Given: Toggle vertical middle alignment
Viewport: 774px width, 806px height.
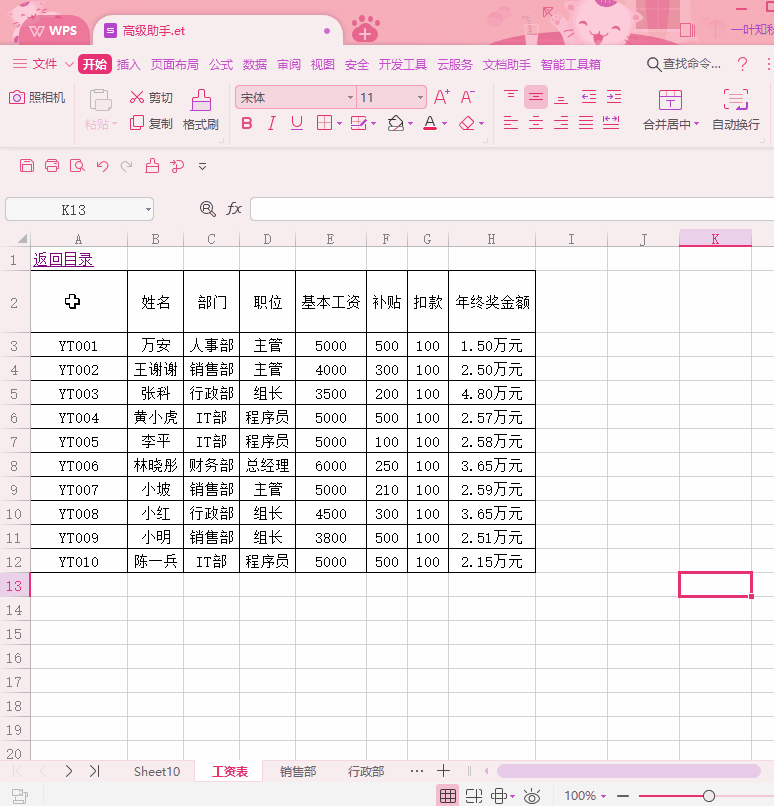Looking at the screenshot, I should [536, 97].
